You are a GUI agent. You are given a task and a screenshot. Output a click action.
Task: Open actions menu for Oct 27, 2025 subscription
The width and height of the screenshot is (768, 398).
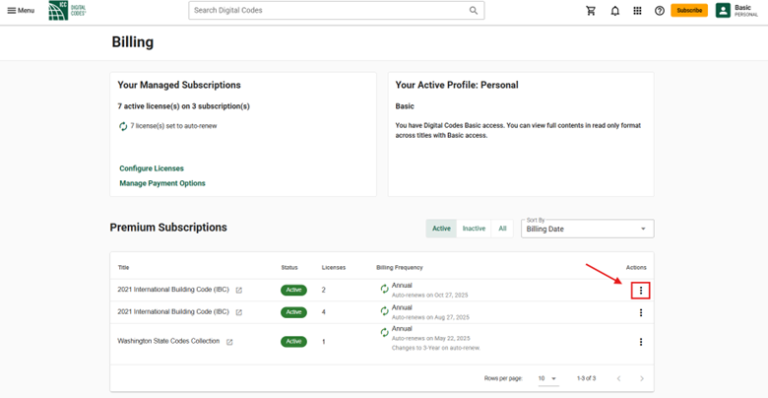tap(641, 291)
